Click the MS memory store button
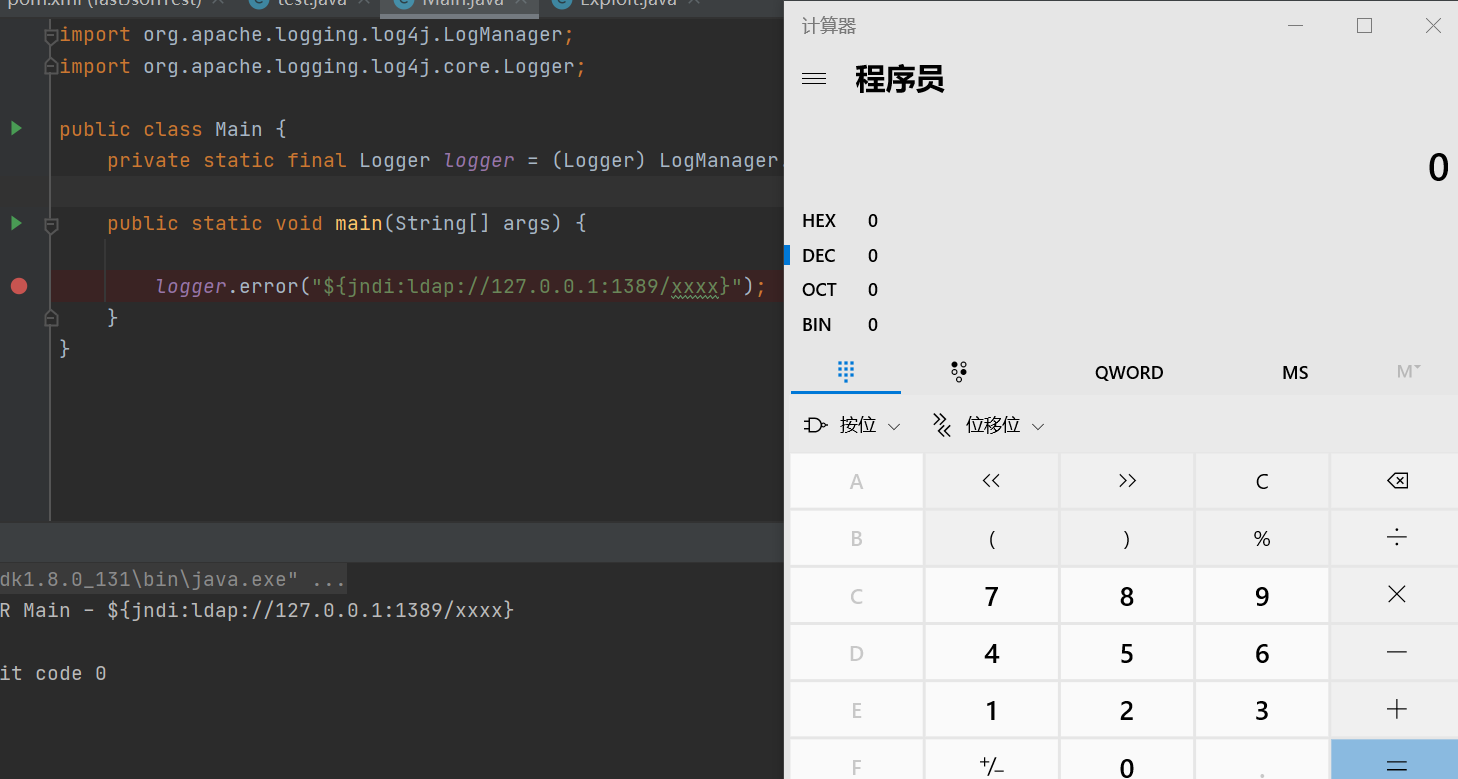This screenshot has height=779, width=1458. [x=1295, y=372]
